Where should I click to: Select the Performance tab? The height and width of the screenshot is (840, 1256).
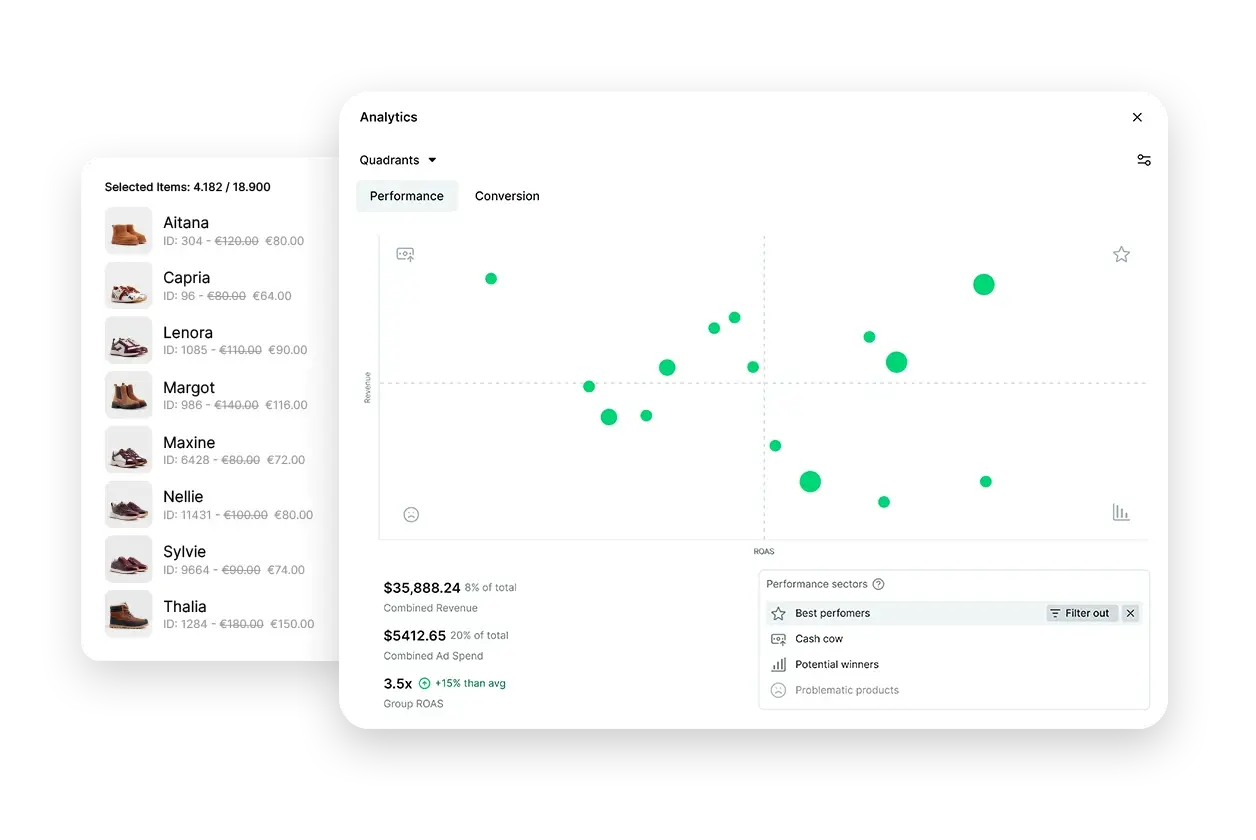coord(407,196)
